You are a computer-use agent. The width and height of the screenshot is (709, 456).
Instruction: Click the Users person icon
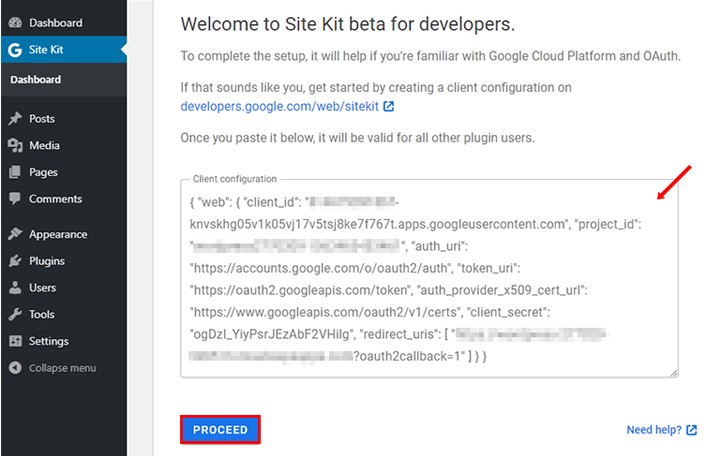(15, 287)
